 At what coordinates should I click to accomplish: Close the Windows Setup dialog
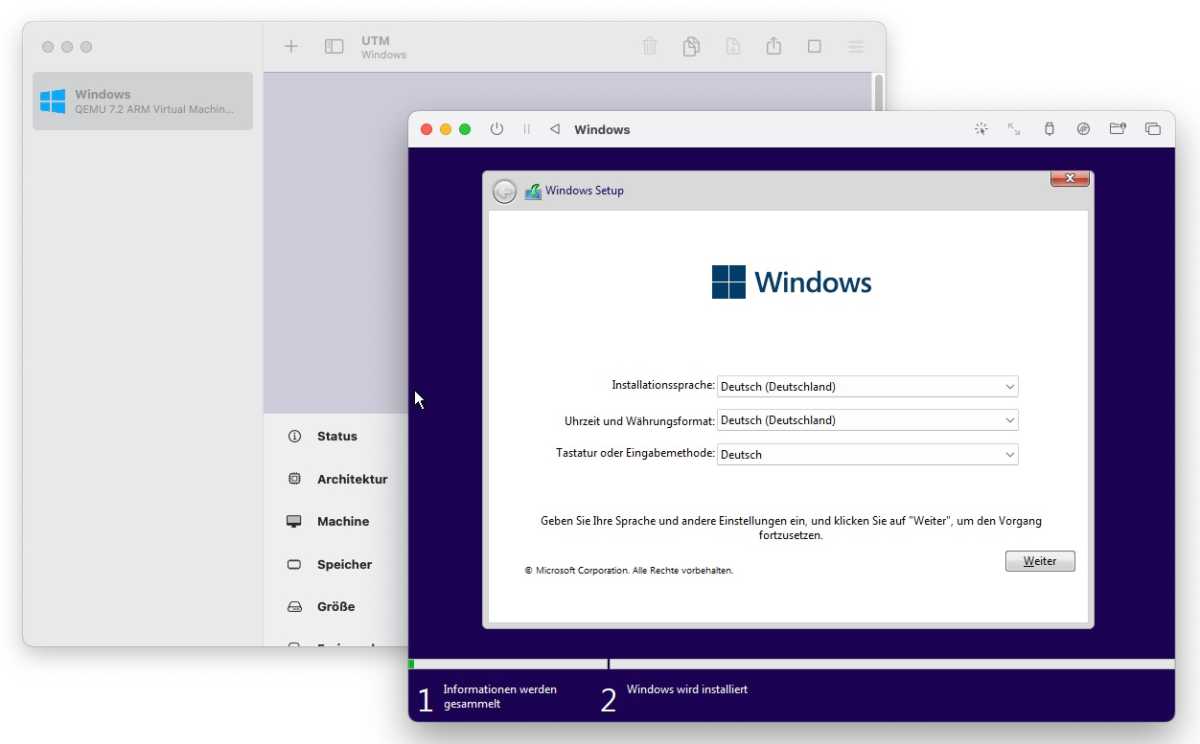point(1070,178)
